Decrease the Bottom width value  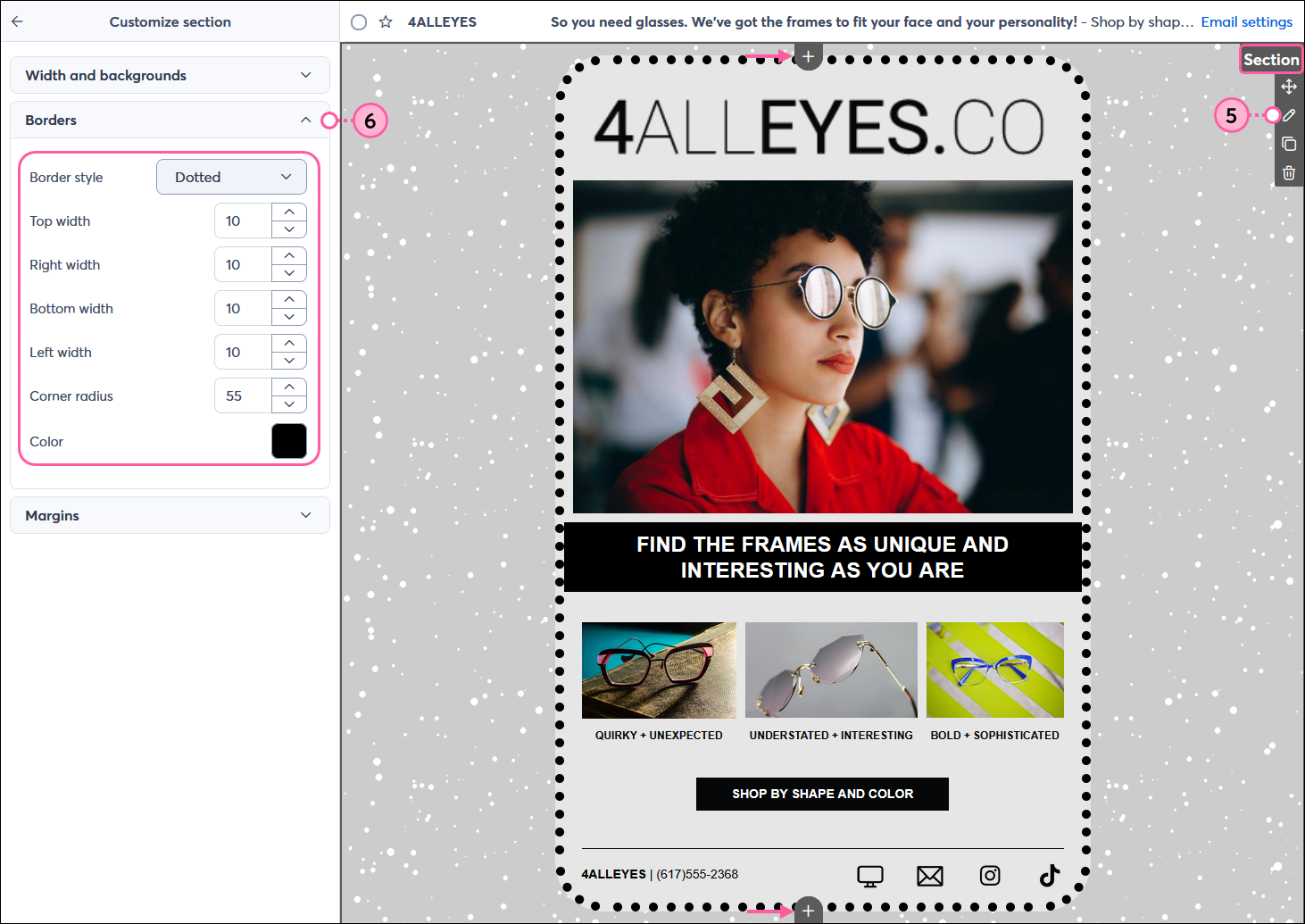coord(289,317)
